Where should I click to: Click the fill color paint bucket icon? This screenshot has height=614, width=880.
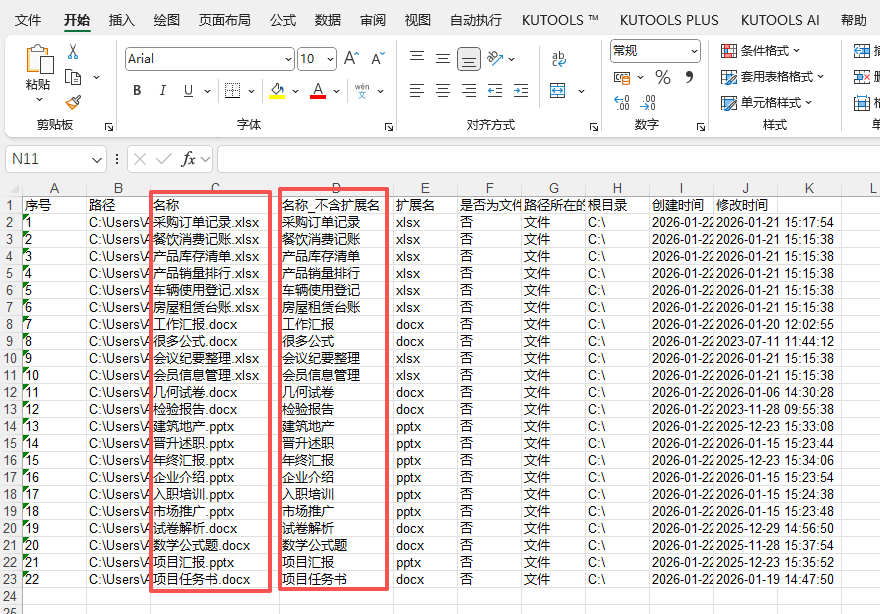275,90
